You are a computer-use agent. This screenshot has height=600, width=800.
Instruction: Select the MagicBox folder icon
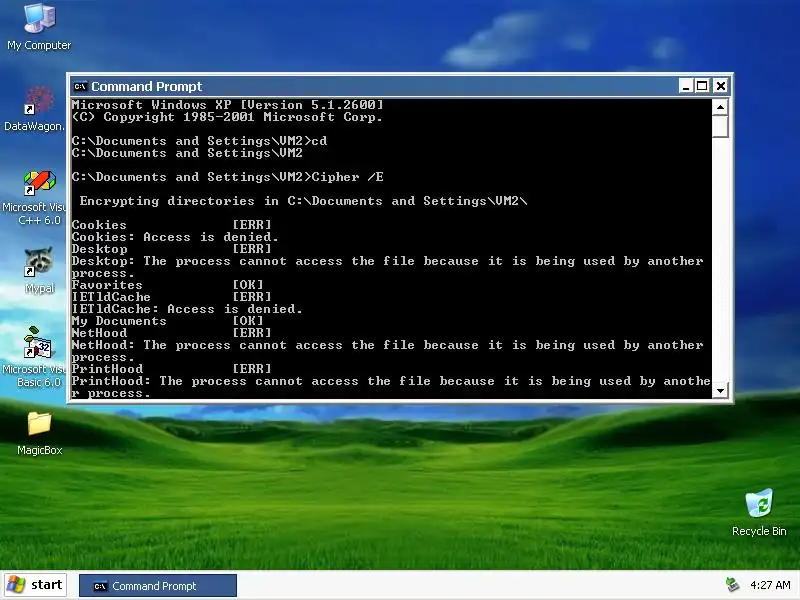tap(39, 434)
